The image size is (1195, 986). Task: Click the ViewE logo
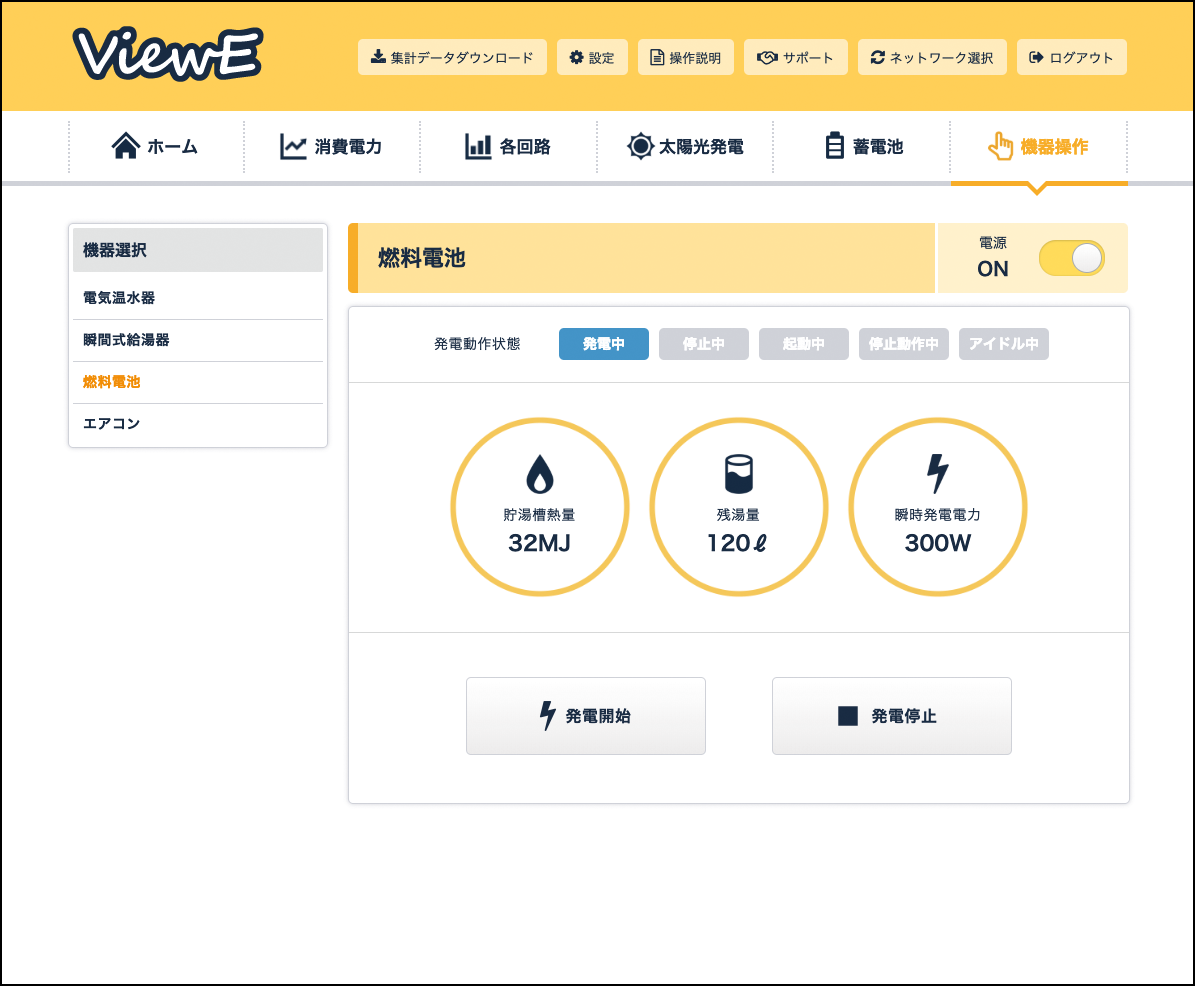click(x=168, y=53)
